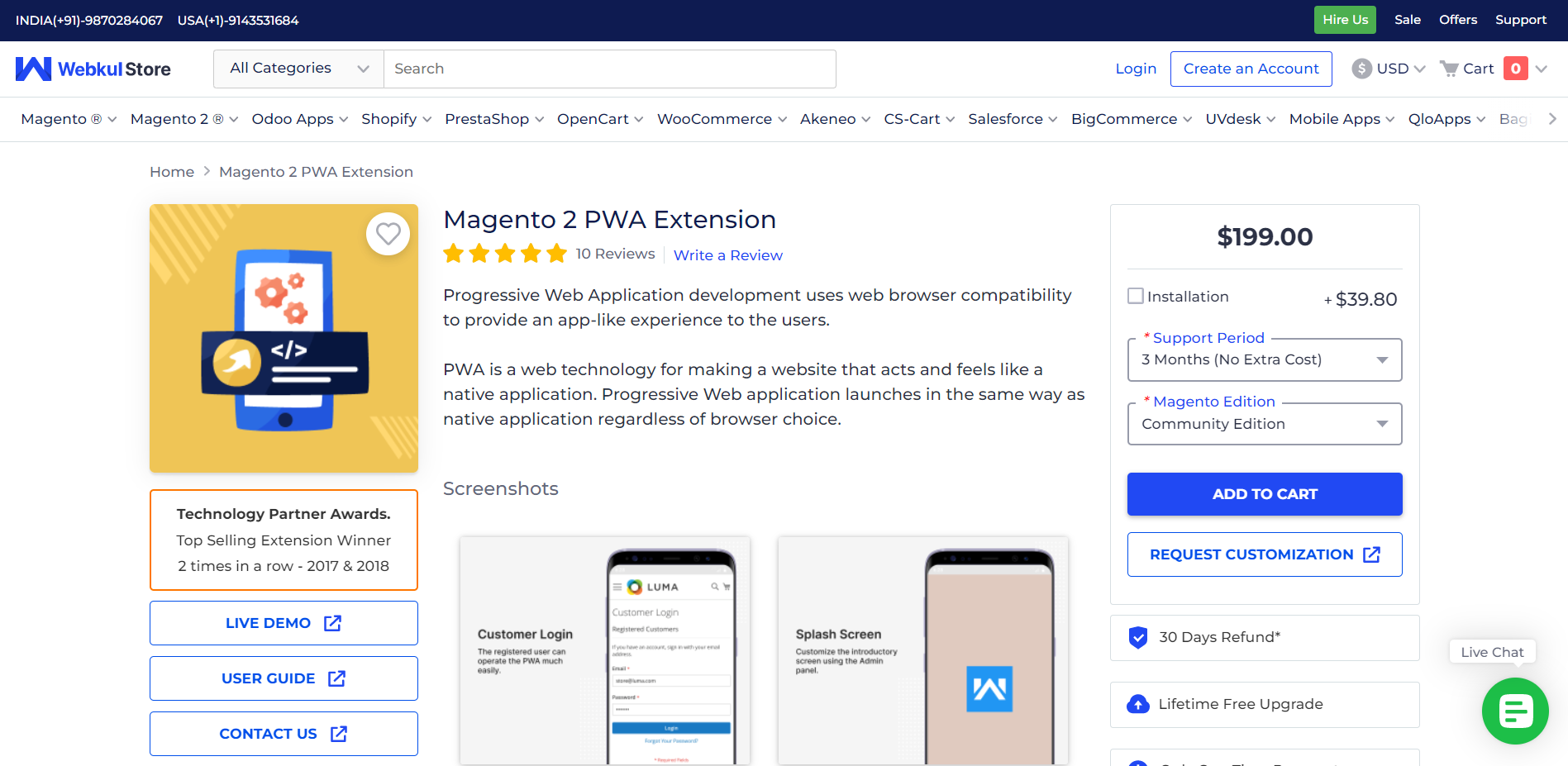Click Technology Partner Awards box
1568x766 pixels.
[284, 540]
